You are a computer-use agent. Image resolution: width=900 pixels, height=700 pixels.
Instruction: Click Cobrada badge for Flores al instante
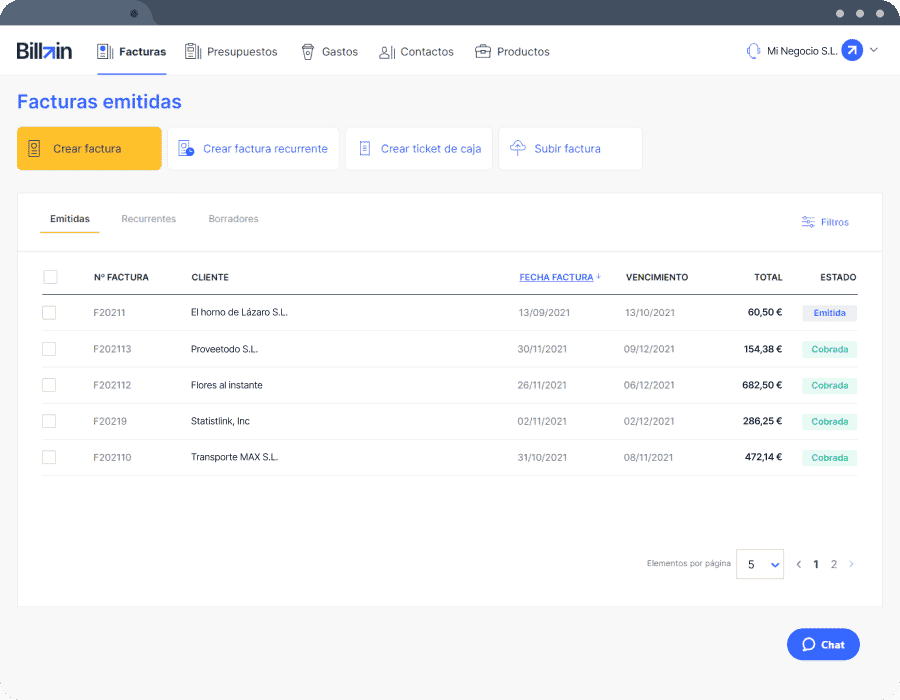pyautogui.click(x=829, y=385)
